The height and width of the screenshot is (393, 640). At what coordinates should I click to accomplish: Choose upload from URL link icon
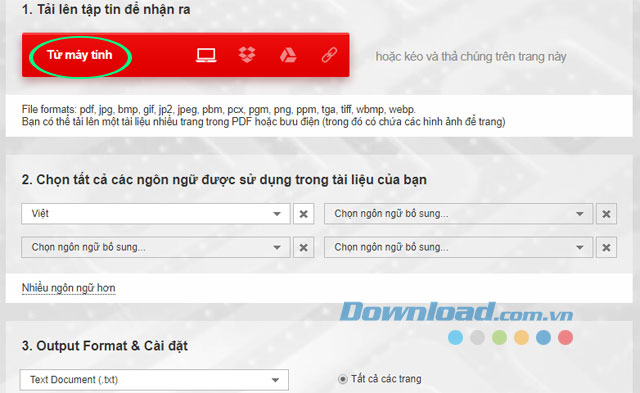click(x=329, y=55)
